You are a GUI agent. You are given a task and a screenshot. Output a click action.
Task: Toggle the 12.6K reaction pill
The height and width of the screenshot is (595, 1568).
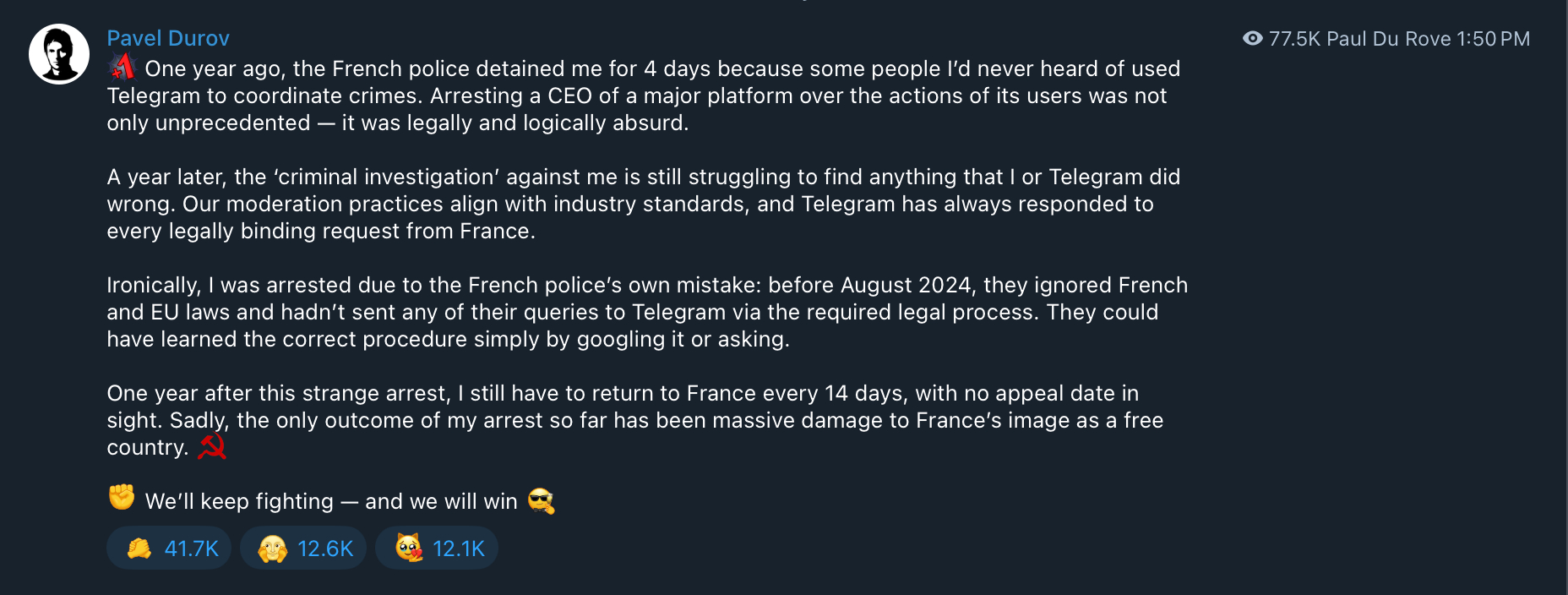[302, 548]
